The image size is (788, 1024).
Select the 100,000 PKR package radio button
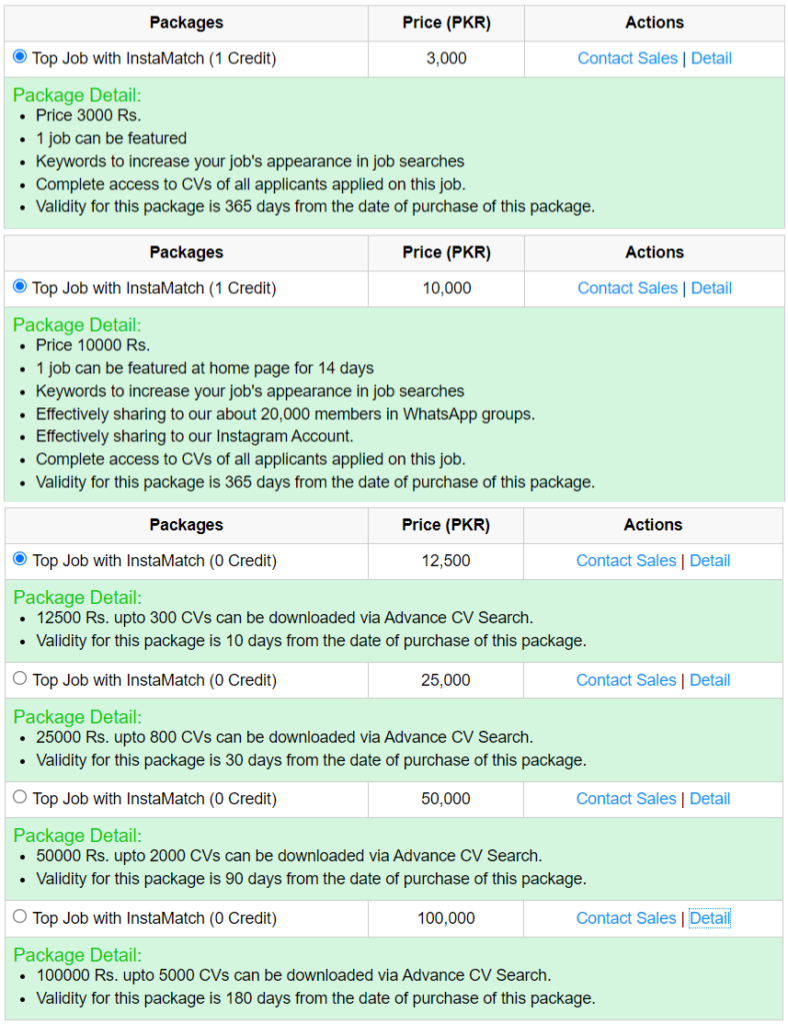click(19, 917)
